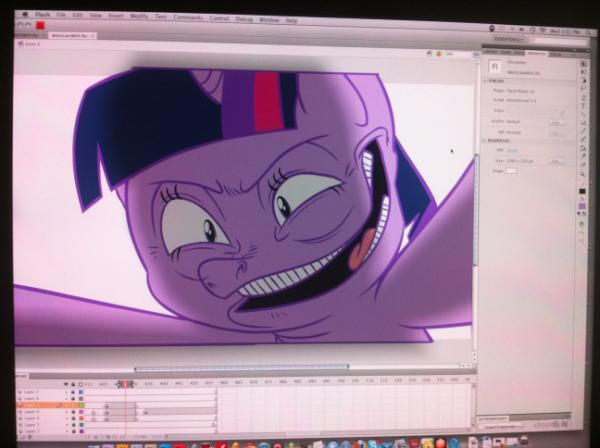Click the Edit button next to Profile: Default
Screen dimensions: 600x448
557,122
